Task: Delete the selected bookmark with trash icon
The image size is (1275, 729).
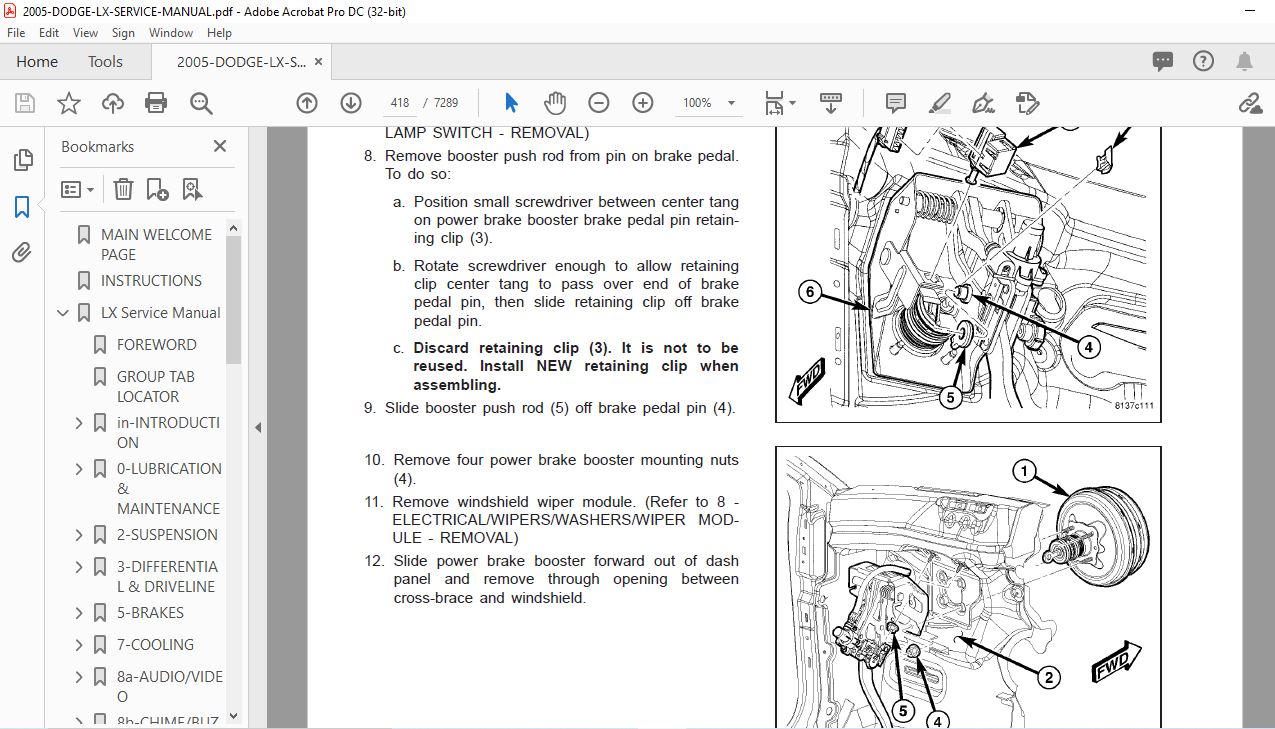Action: 123,189
